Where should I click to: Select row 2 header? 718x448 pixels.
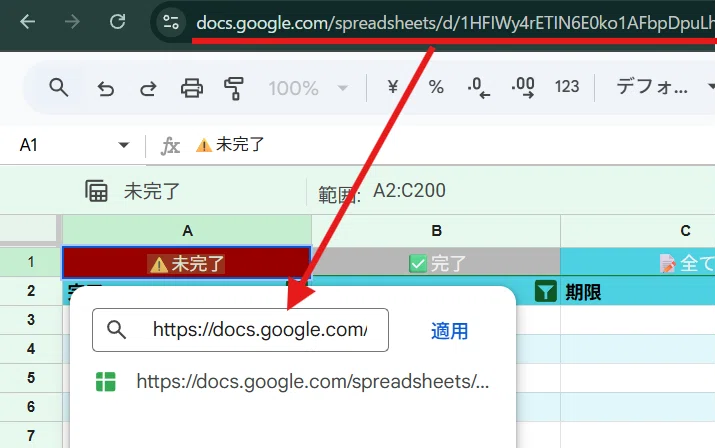pos(31,291)
